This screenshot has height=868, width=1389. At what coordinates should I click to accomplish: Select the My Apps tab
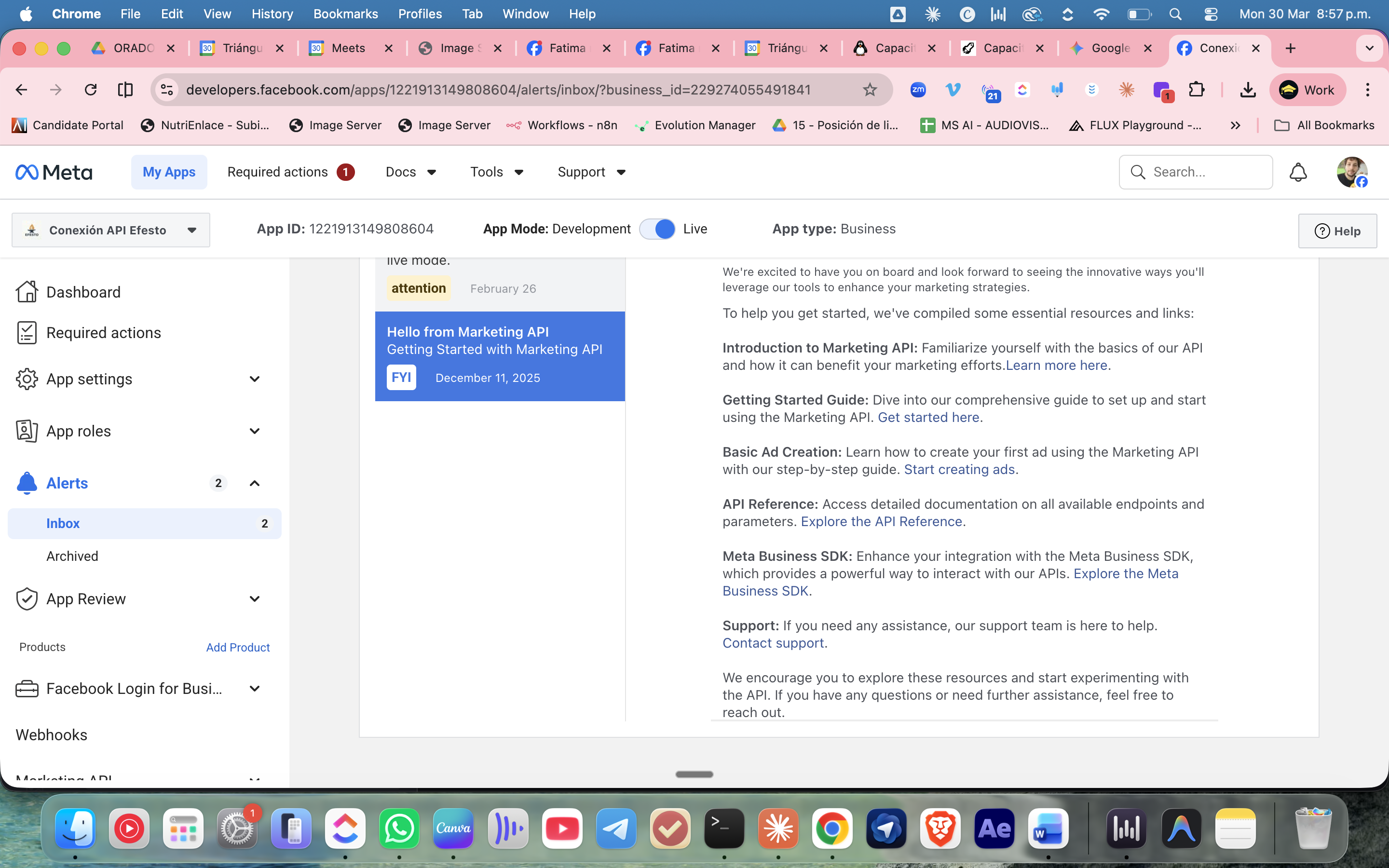[x=169, y=172]
